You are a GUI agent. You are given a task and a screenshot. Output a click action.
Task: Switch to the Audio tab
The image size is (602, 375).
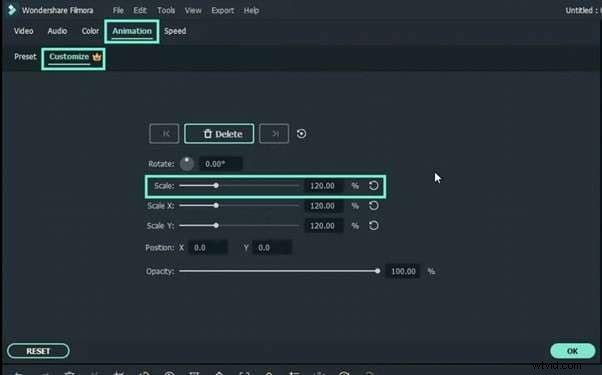pos(57,31)
